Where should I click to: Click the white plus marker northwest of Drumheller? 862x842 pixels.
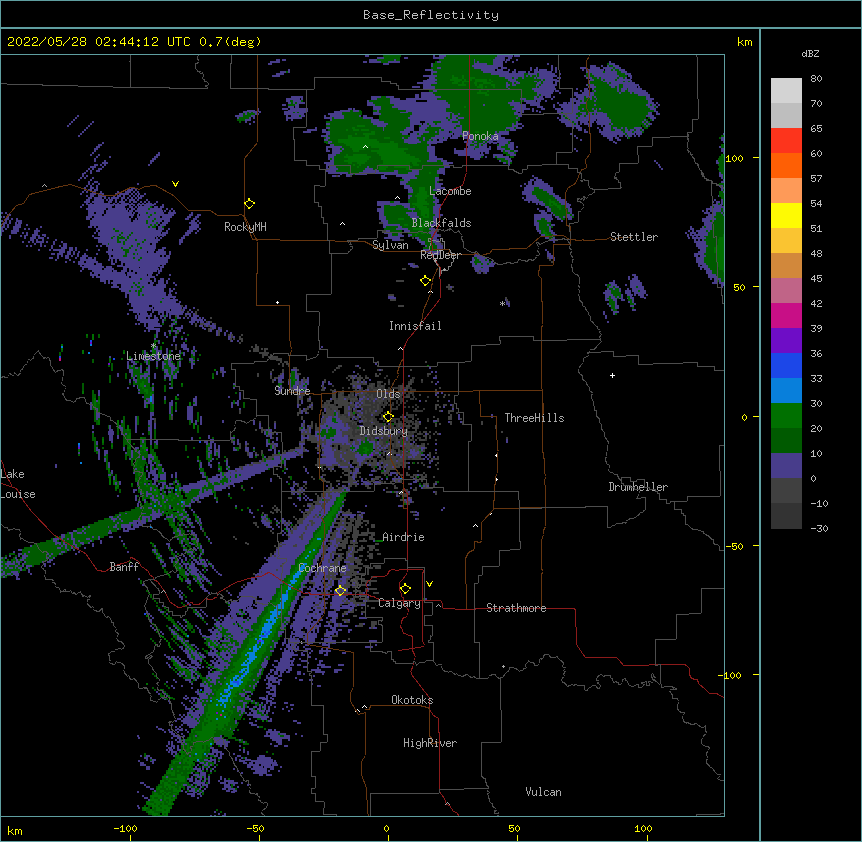pos(612,375)
